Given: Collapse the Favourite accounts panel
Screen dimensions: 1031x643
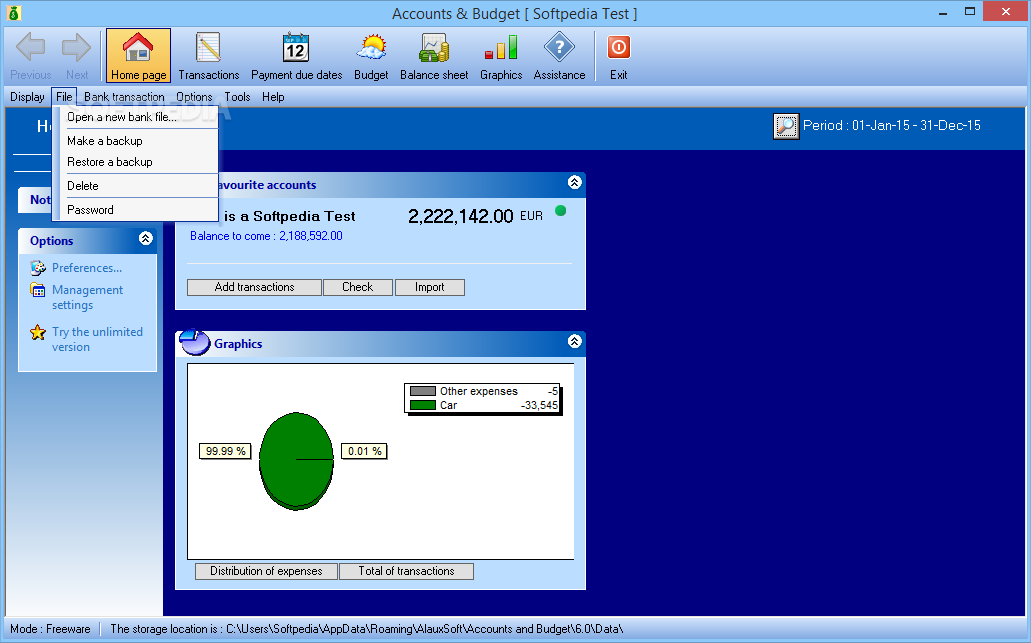Looking at the screenshot, I should tap(575, 182).
